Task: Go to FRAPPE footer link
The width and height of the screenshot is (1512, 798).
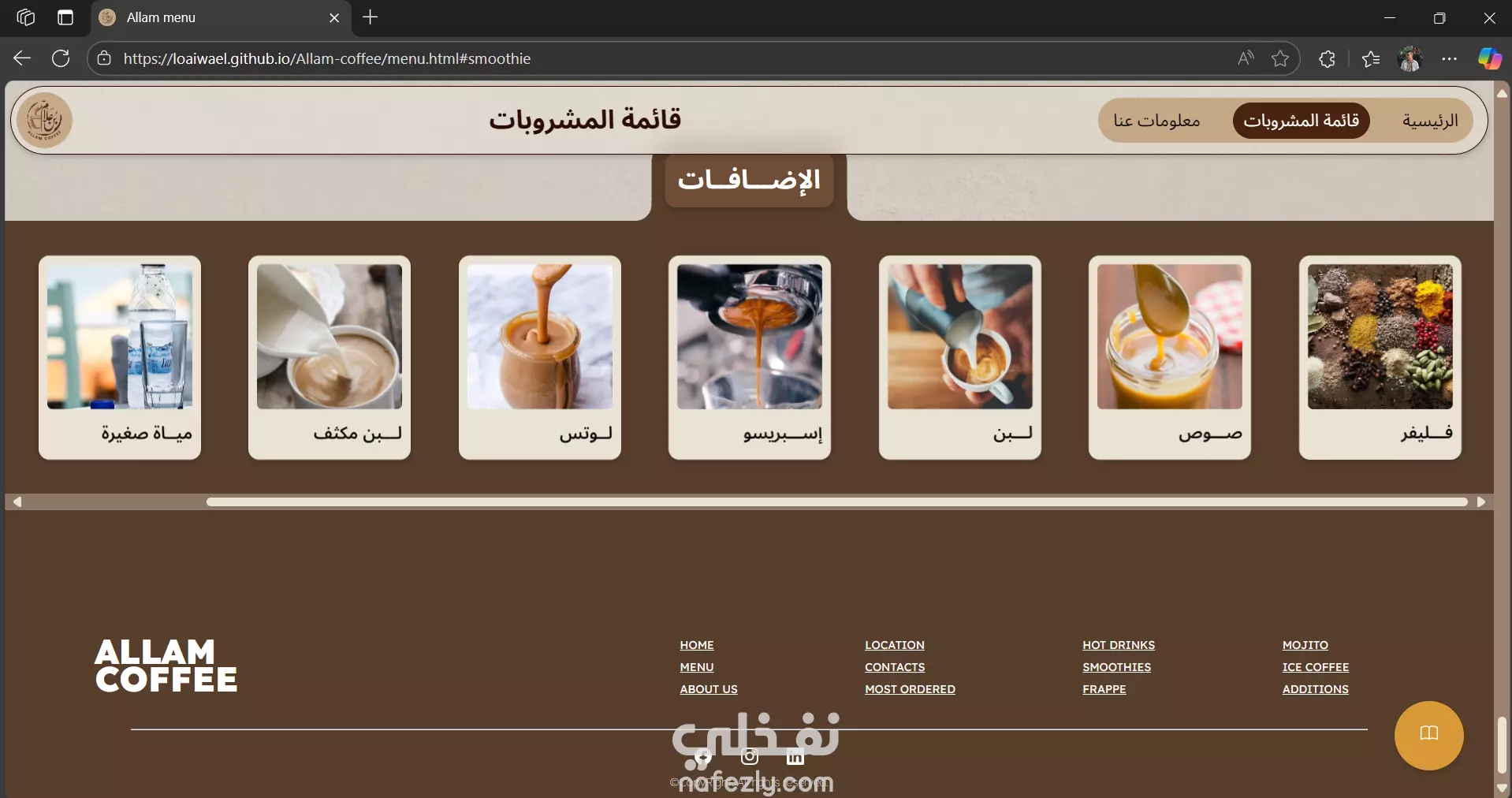Action: pos(1104,689)
